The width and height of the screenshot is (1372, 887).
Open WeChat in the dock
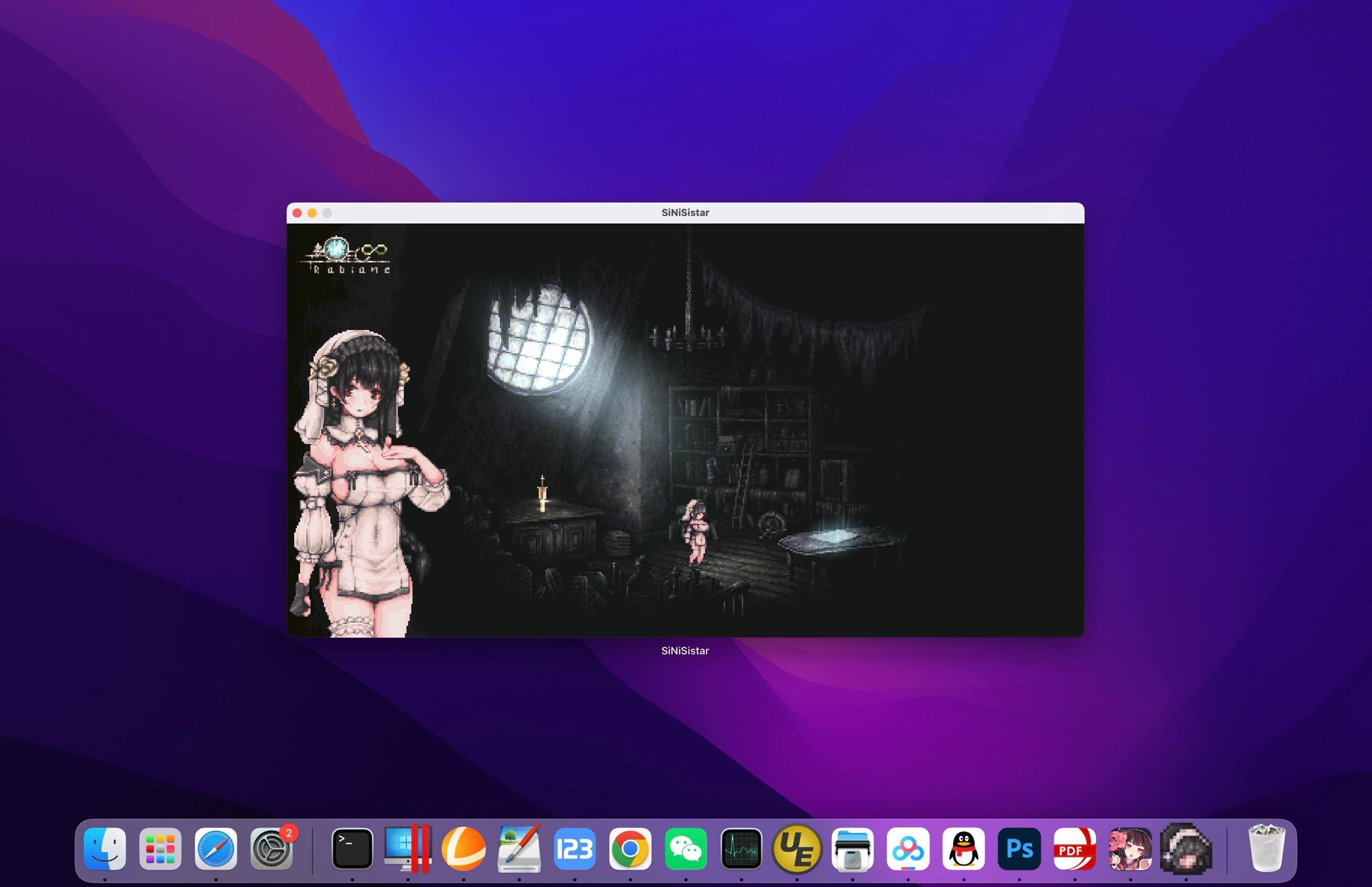[686, 849]
